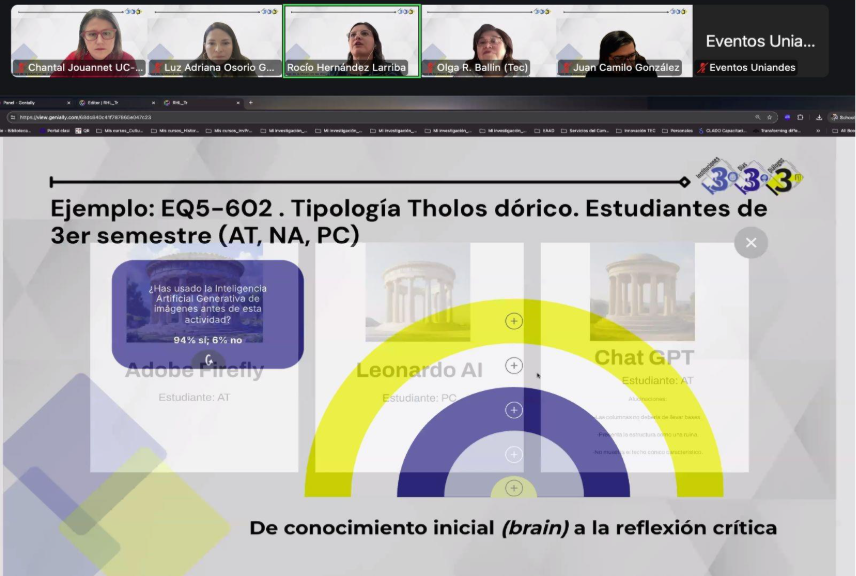Screen dimensions: 856x576
Task: Open the Eventos Uniandes participant tile
Action: [x=760, y=41]
